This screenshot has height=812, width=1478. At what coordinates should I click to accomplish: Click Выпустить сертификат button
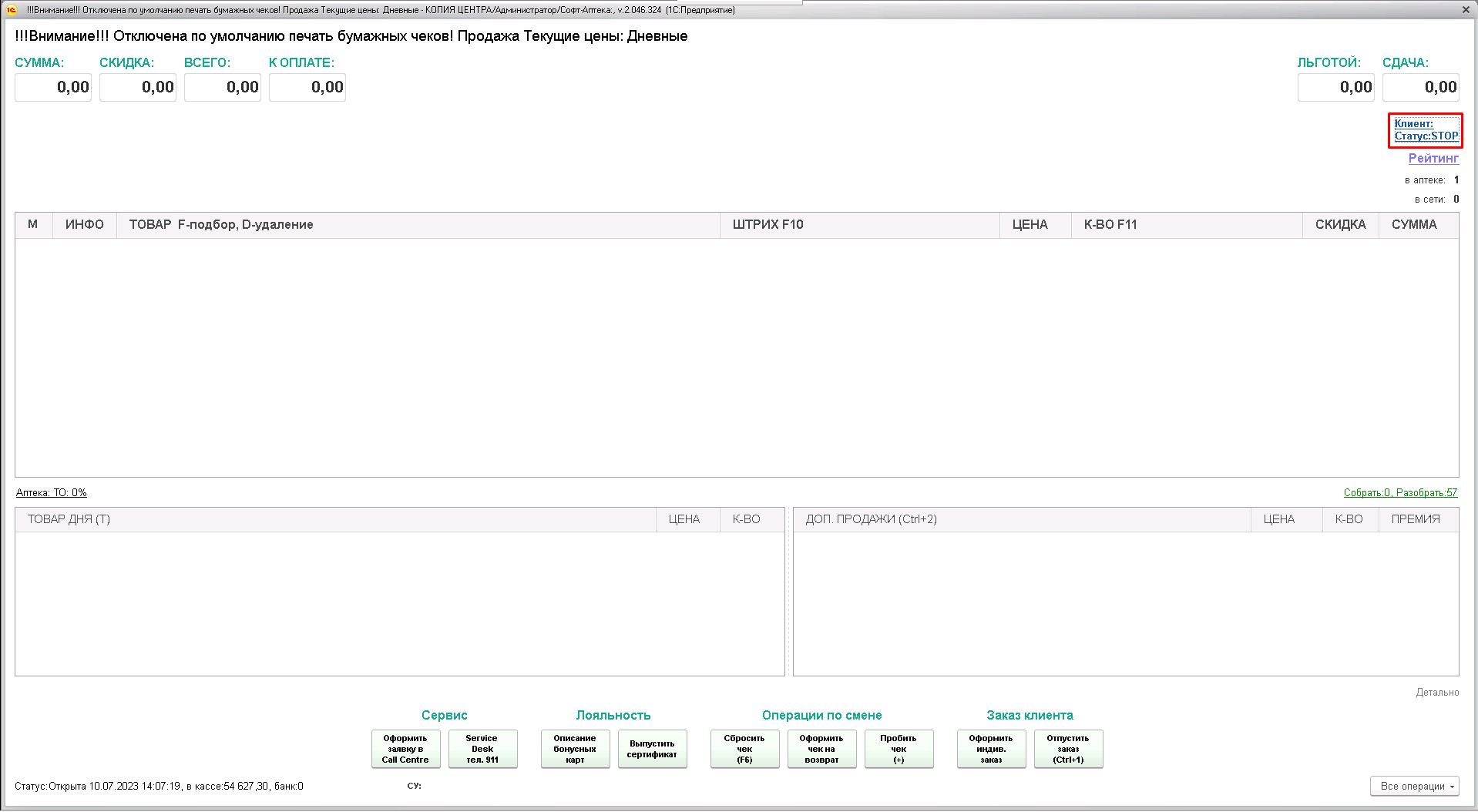(652, 749)
